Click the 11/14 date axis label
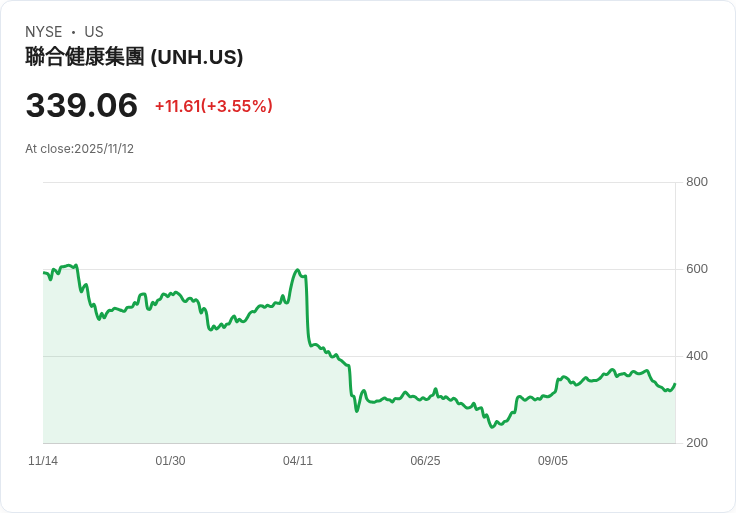Image resolution: width=736 pixels, height=513 pixels. (43, 460)
